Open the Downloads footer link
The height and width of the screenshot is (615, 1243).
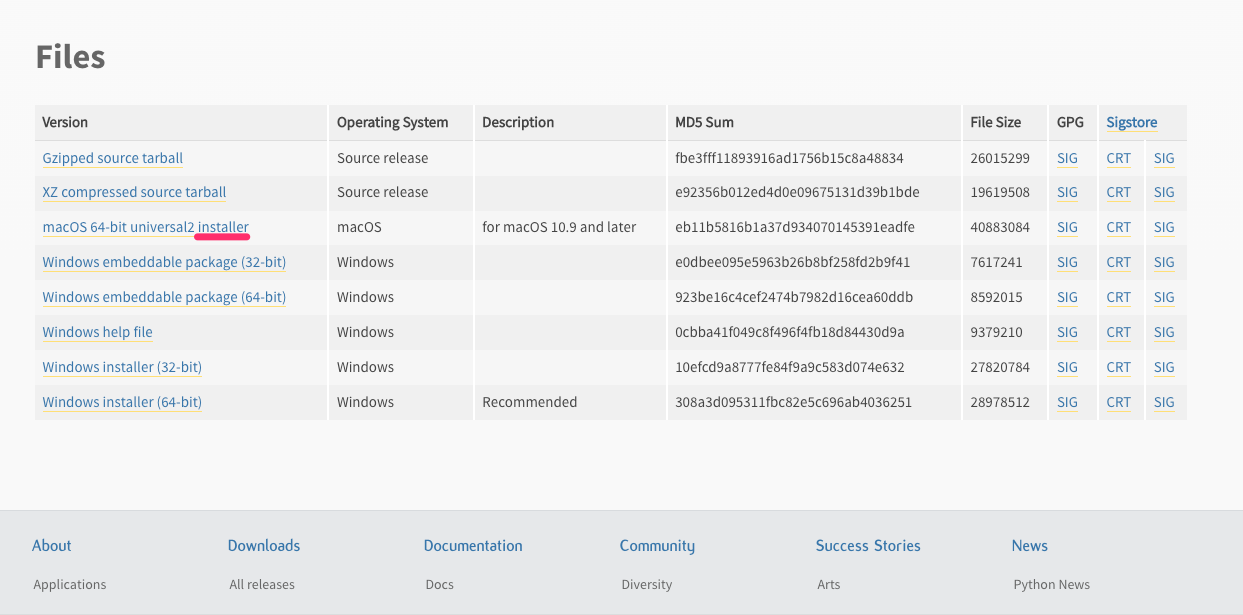[264, 545]
